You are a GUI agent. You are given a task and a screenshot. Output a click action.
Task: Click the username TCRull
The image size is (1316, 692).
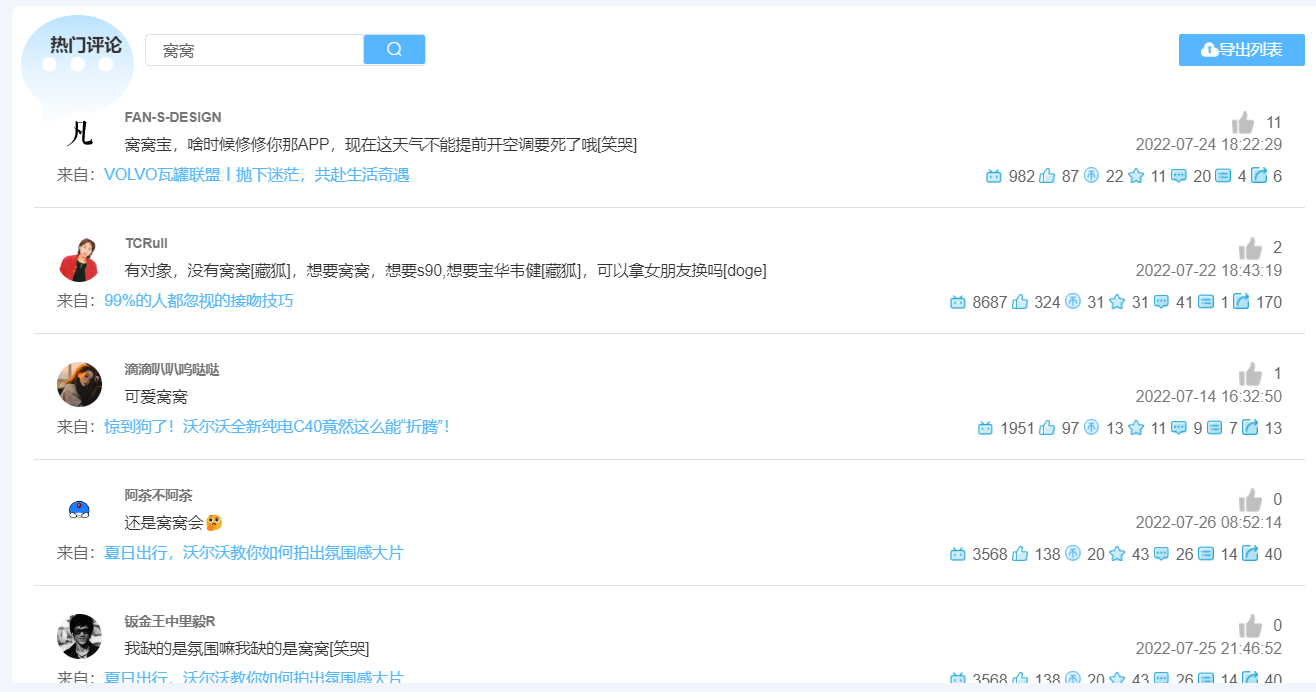pyautogui.click(x=146, y=243)
